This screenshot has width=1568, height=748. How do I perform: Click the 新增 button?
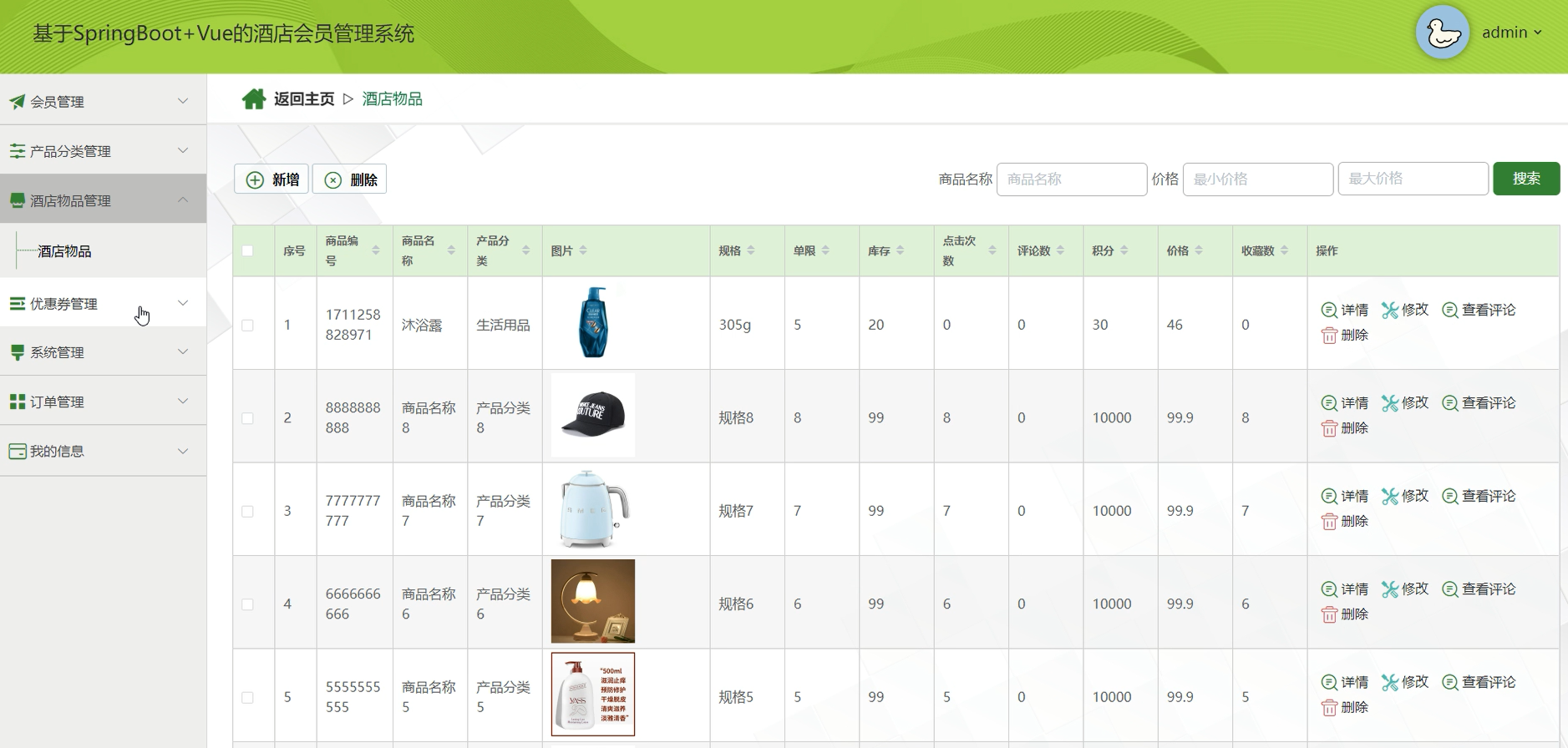pyautogui.click(x=271, y=179)
